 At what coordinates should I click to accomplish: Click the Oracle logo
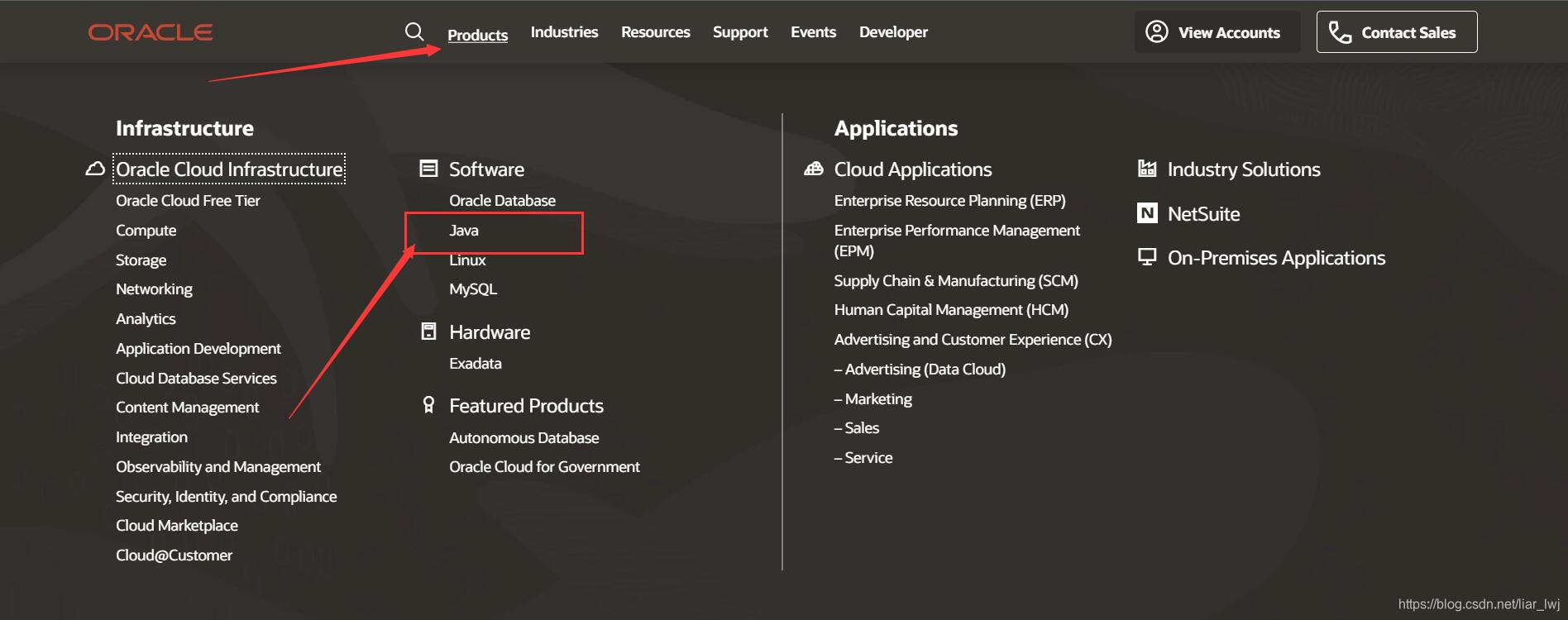click(x=151, y=32)
